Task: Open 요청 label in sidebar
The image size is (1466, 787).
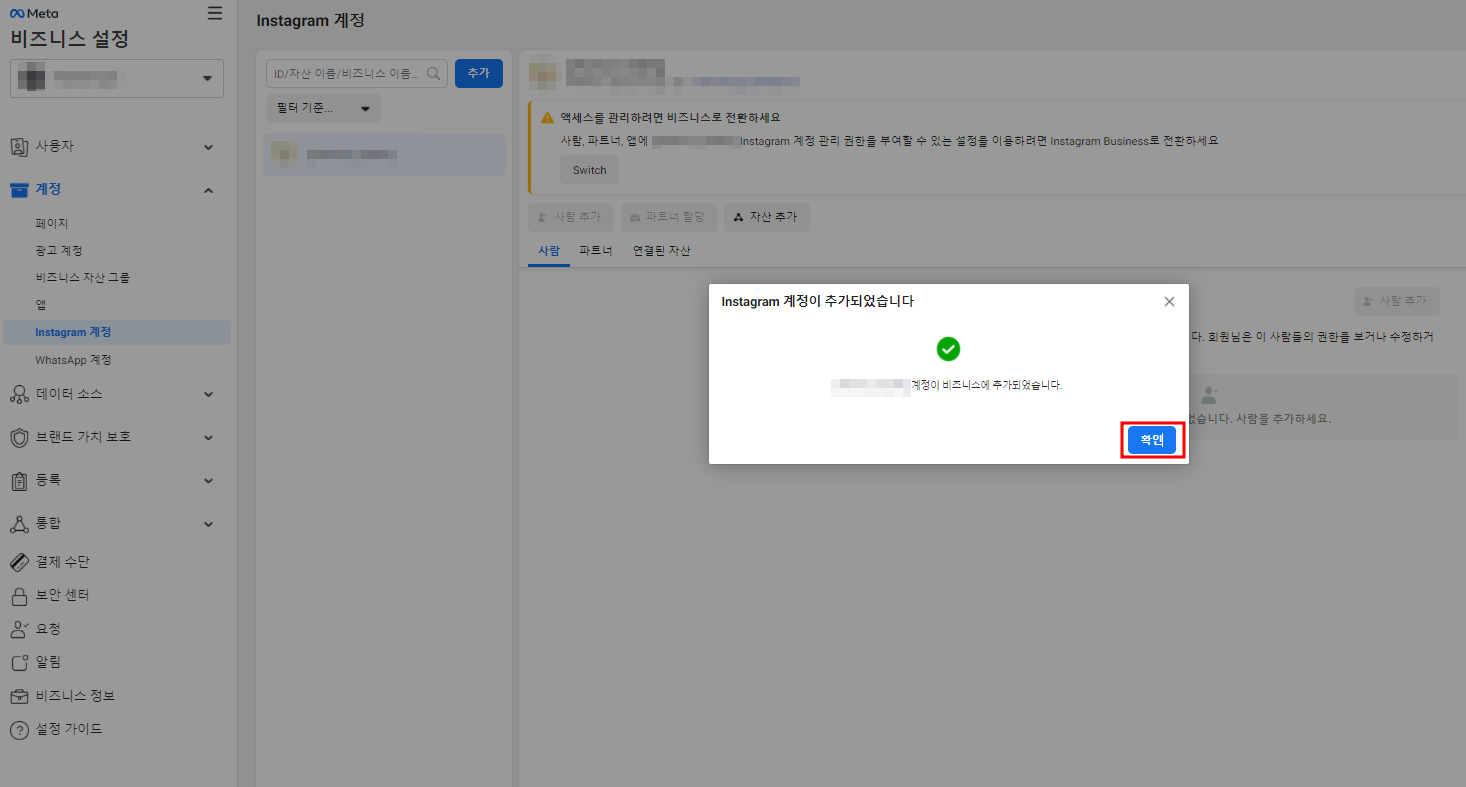Action: click(49, 629)
